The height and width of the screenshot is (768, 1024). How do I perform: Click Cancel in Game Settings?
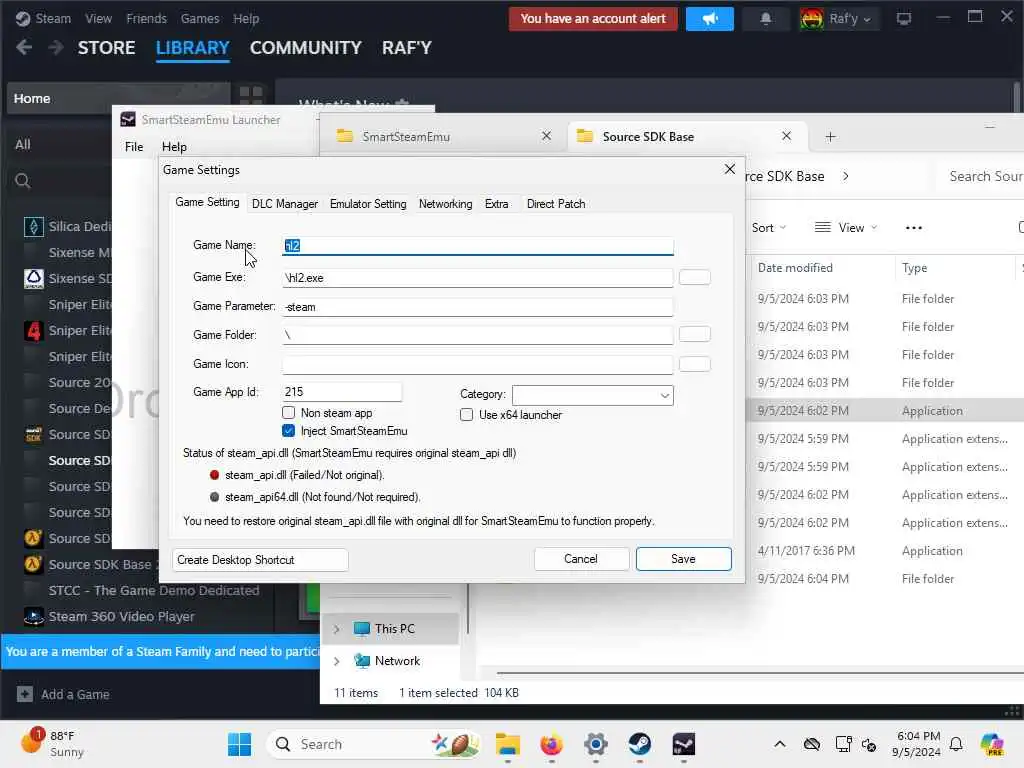click(581, 559)
